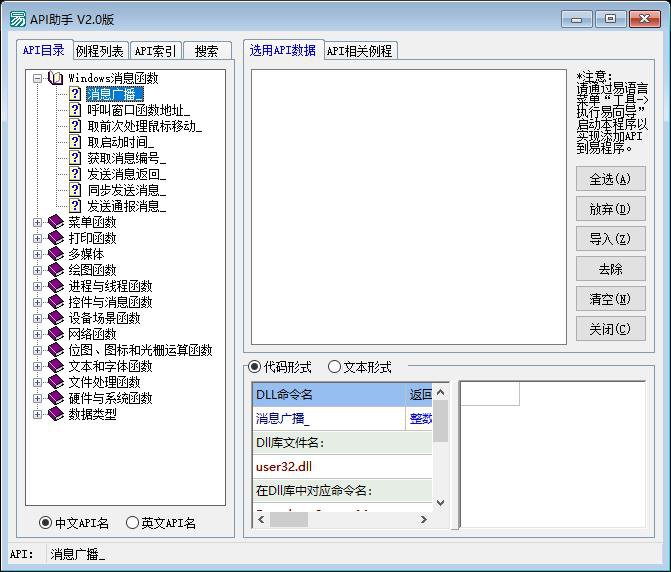Click the DLL table scroll-left arrow
The width and height of the screenshot is (671, 572).
coord(261,519)
